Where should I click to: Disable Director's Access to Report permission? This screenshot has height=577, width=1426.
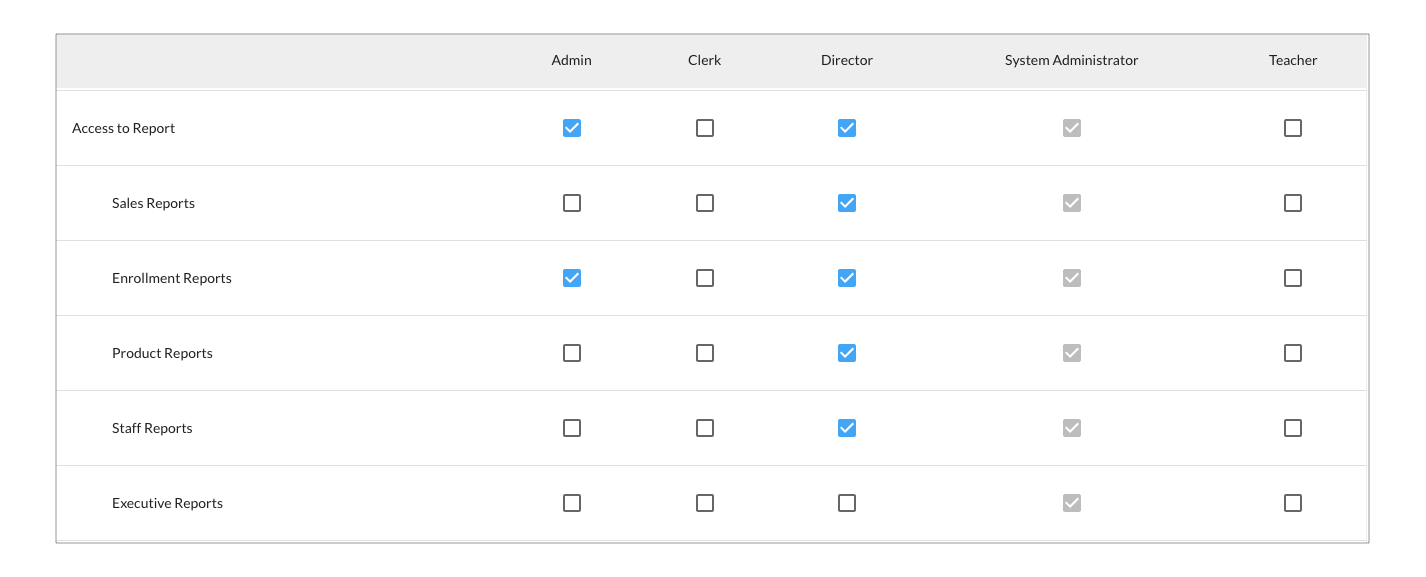(x=847, y=128)
